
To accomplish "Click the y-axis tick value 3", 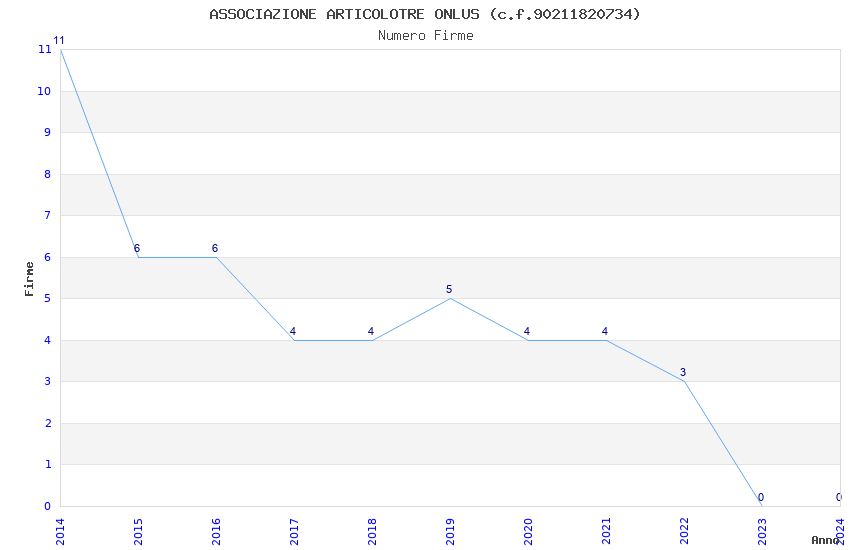I will click(x=48, y=381).
